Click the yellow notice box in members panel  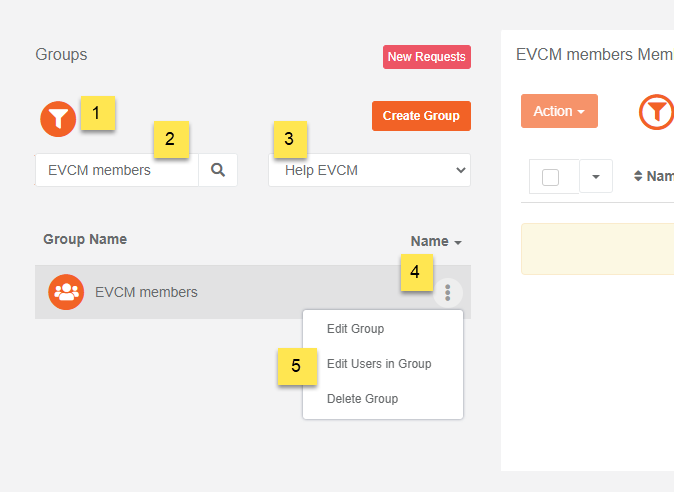click(x=597, y=249)
